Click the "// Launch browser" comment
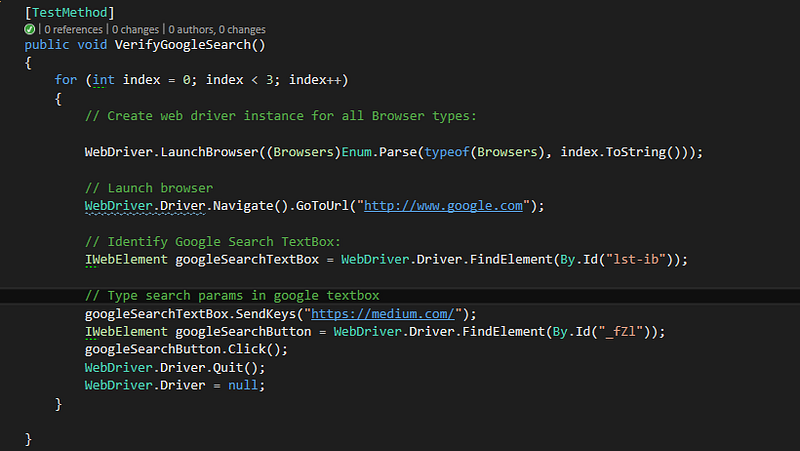 pos(149,188)
